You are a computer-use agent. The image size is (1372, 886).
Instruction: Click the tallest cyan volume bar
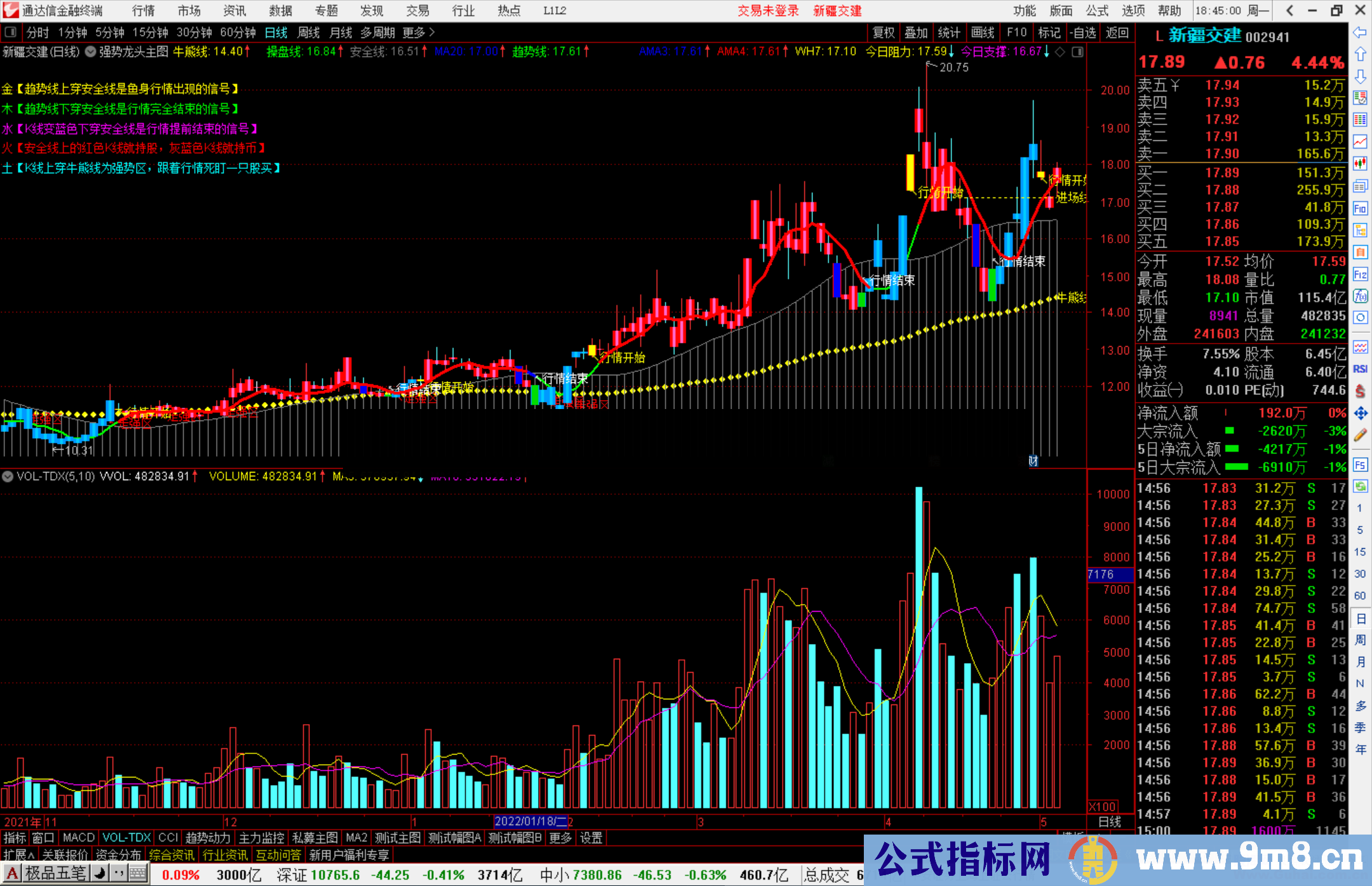[x=919, y=647]
